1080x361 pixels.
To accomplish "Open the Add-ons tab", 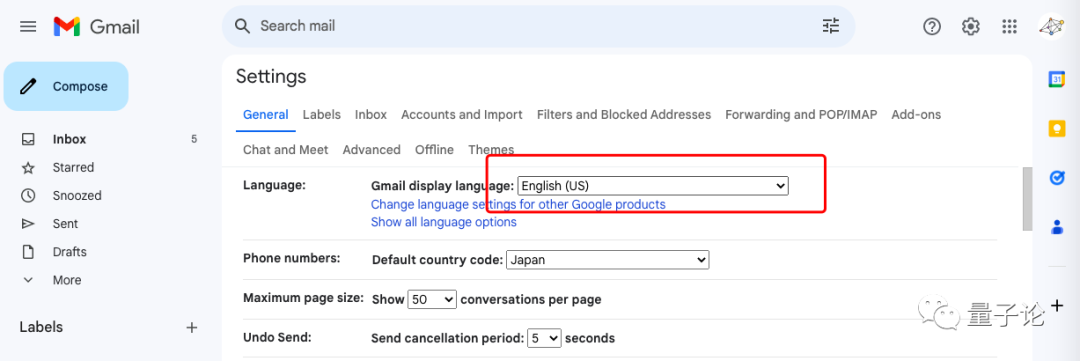I will [x=916, y=114].
